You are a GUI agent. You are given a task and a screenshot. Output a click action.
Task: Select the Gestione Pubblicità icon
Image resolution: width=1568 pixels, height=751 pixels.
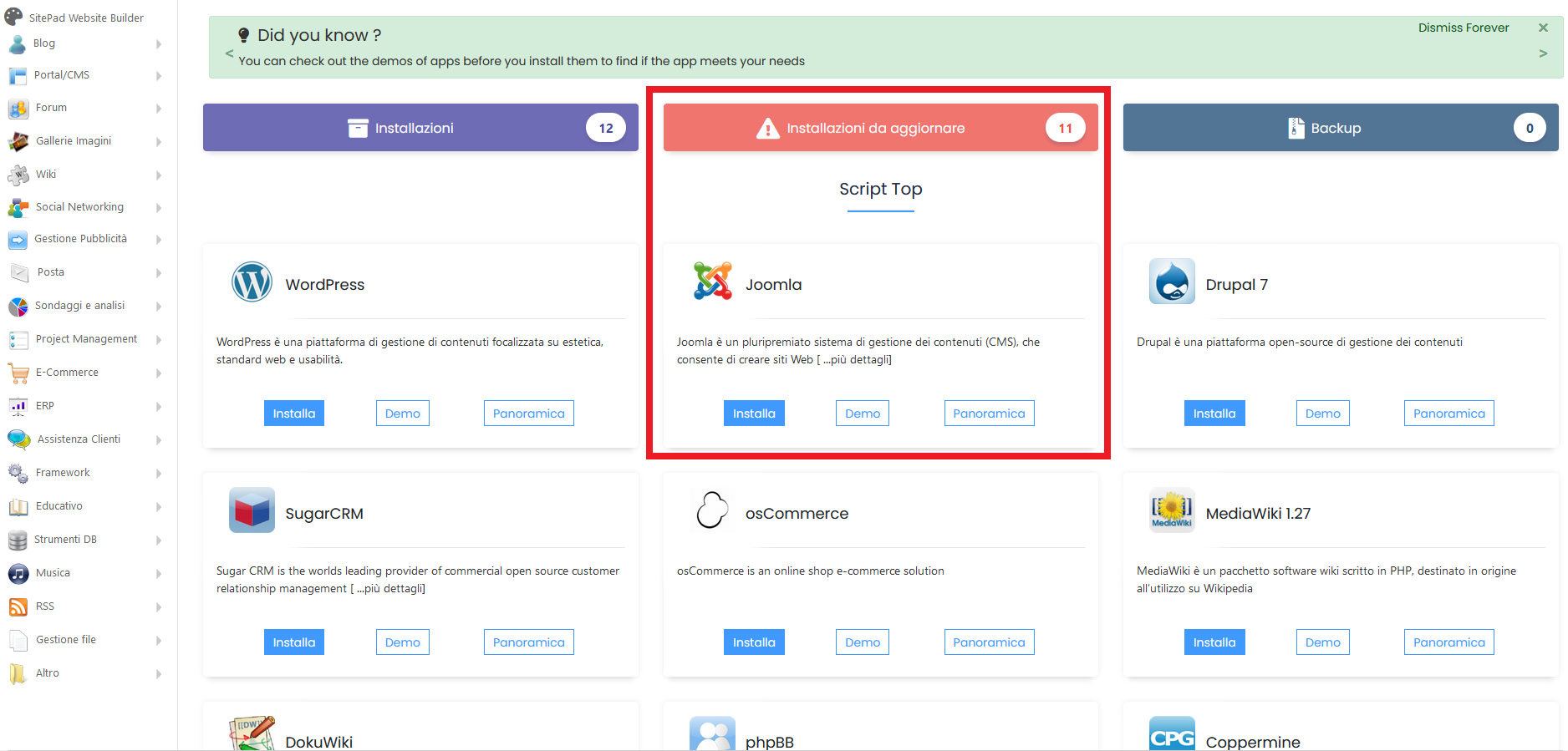click(18, 240)
